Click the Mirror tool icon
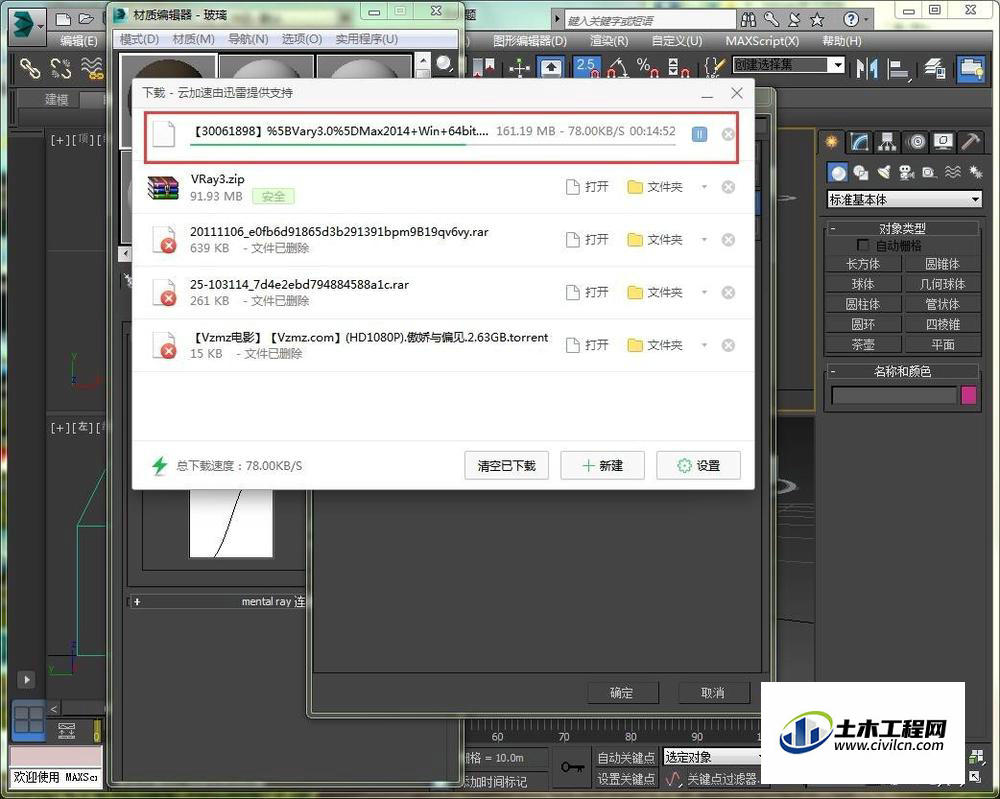Viewport: 1000px width, 799px height. pyautogui.click(x=866, y=68)
